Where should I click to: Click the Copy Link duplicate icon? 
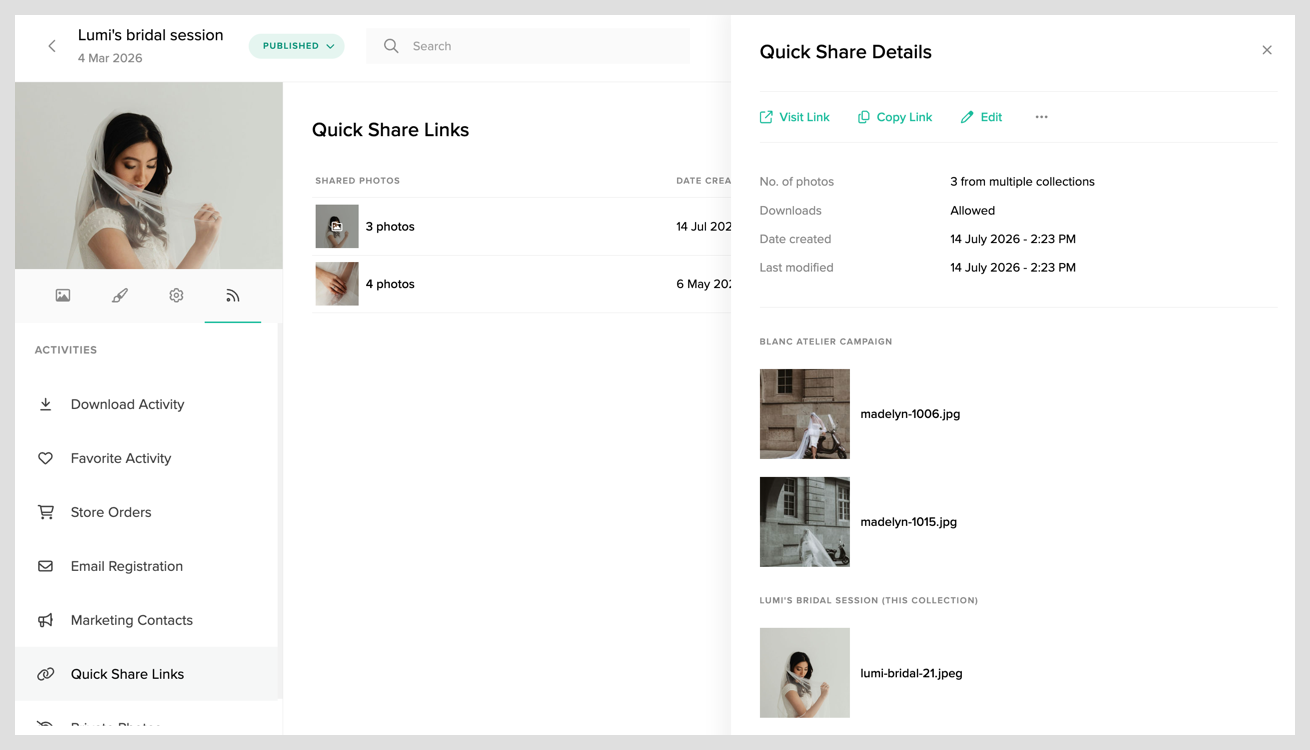tap(864, 117)
